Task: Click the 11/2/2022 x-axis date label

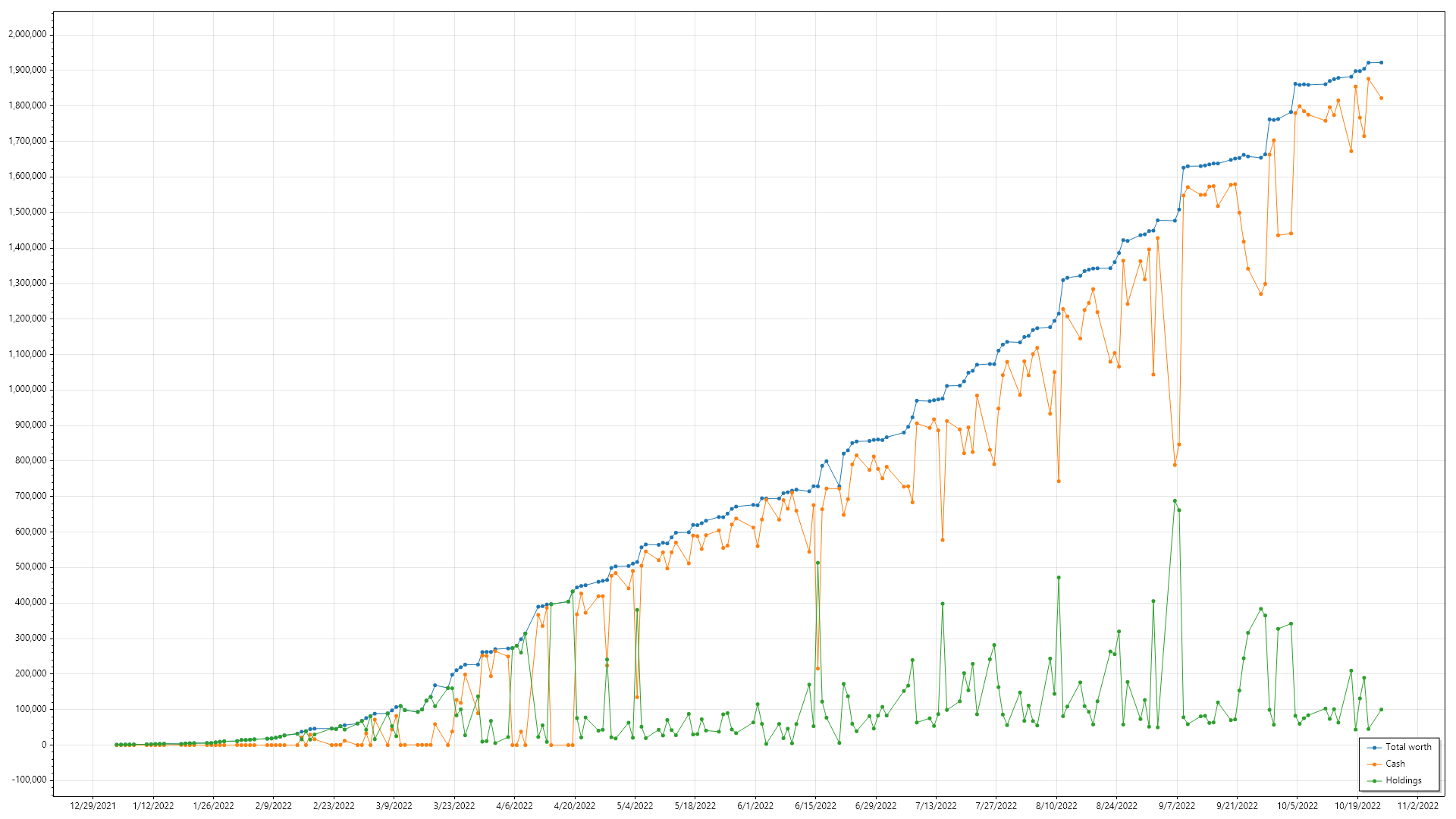Action: (1417, 806)
